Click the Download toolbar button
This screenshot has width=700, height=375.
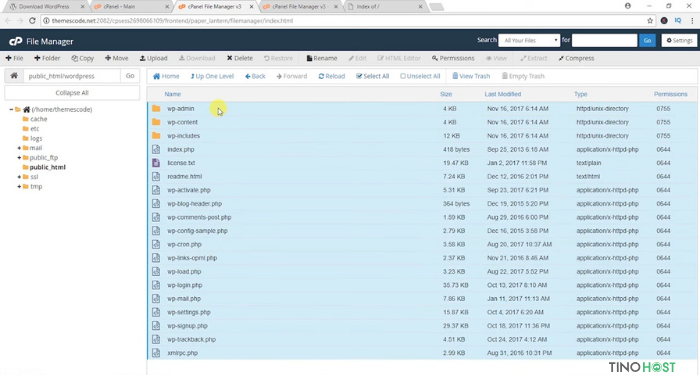[197, 58]
